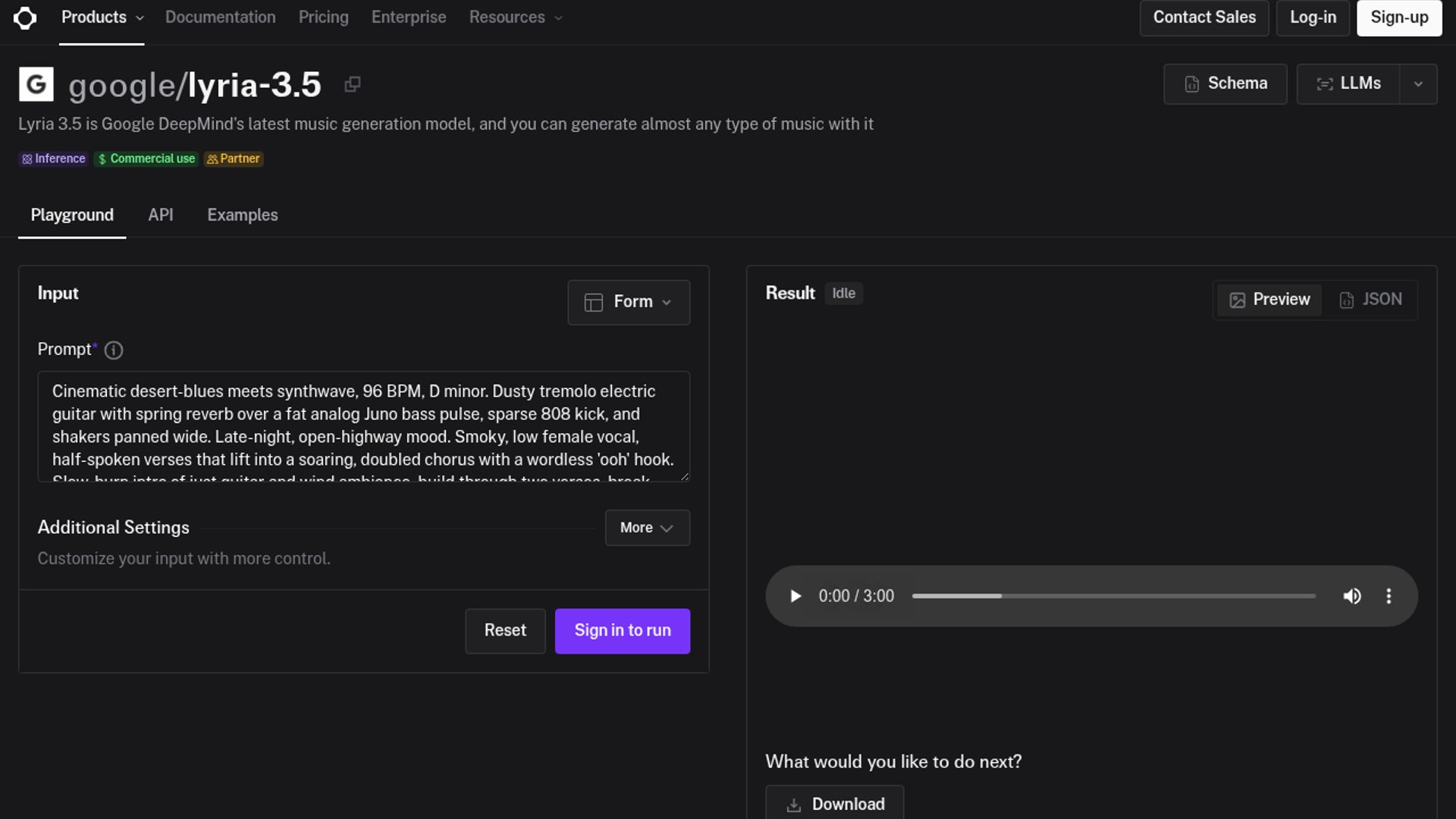Click the Prompt info icon
Viewport: 1456px width, 819px height.
pos(114,350)
